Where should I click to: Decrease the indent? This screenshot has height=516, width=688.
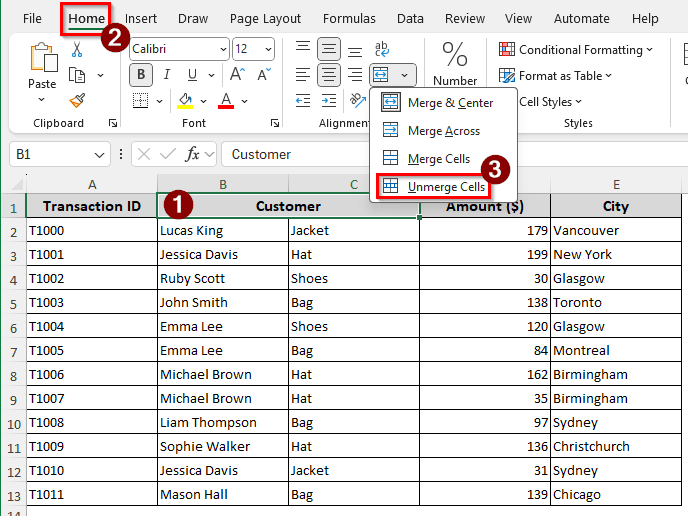[x=303, y=101]
